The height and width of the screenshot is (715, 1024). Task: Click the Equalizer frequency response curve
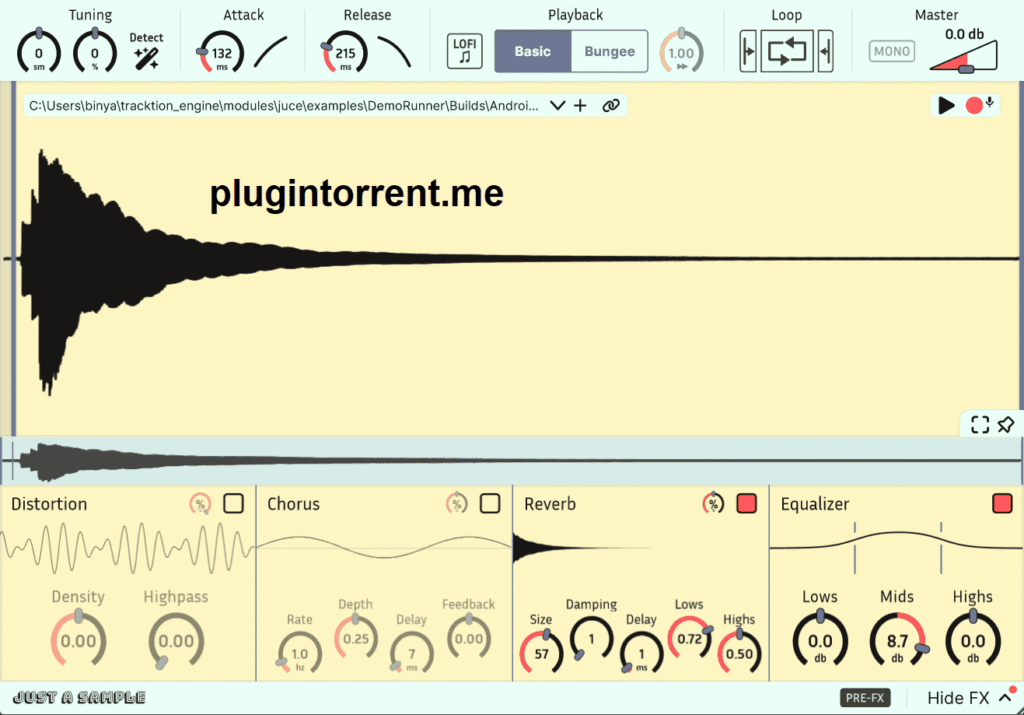(x=896, y=545)
